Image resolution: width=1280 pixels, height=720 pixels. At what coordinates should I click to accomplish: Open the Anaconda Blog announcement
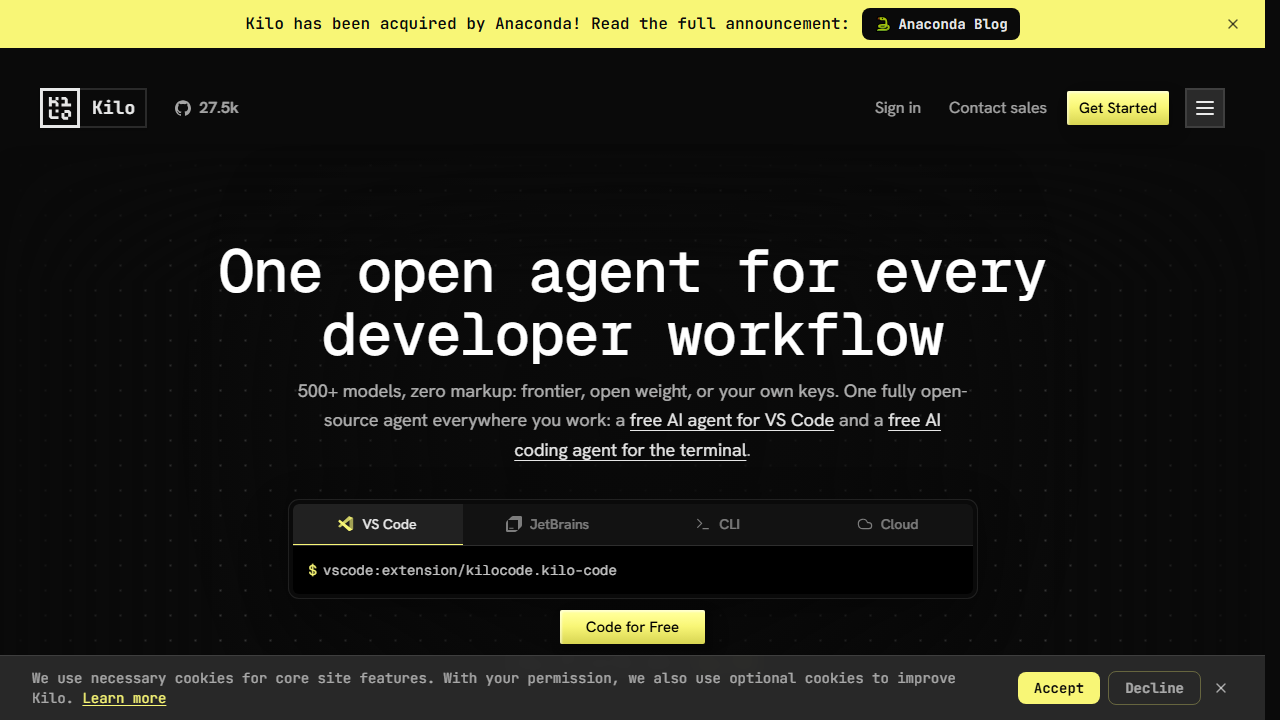click(x=941, y=24)
